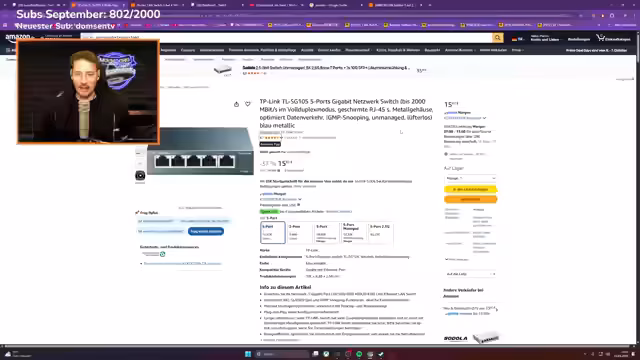Expand the Auf die Liste dropdown
Screen dimensions: 640x360
coord(470,274)
